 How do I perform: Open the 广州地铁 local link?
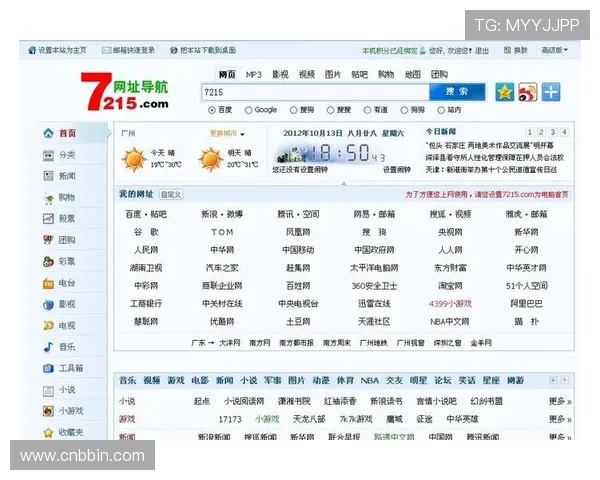pyautogui.click(x=373, y=343)
